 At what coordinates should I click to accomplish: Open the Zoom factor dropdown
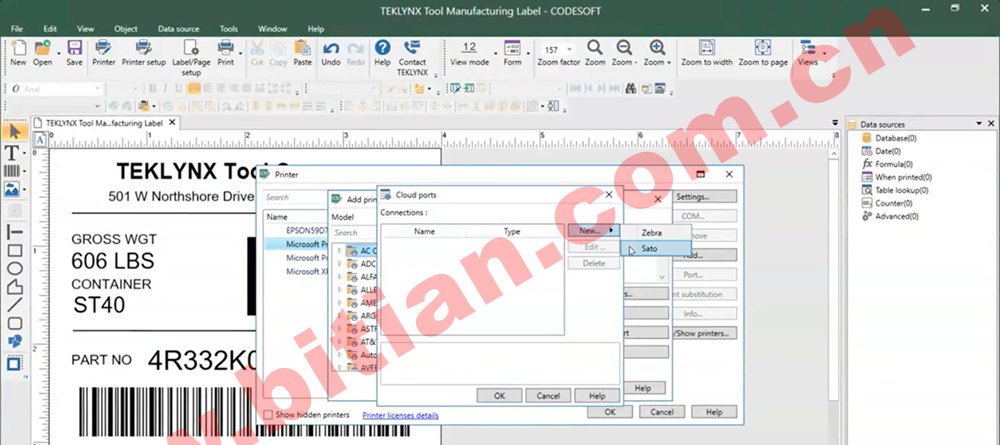pyautogui.click(x=570, y=50)
